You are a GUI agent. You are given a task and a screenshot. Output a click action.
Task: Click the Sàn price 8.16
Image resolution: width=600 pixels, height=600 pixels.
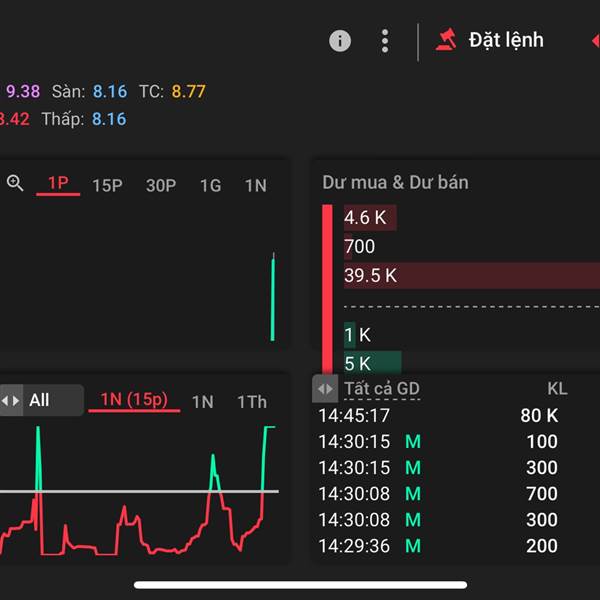pyautogui.click(x=110, y=91)
